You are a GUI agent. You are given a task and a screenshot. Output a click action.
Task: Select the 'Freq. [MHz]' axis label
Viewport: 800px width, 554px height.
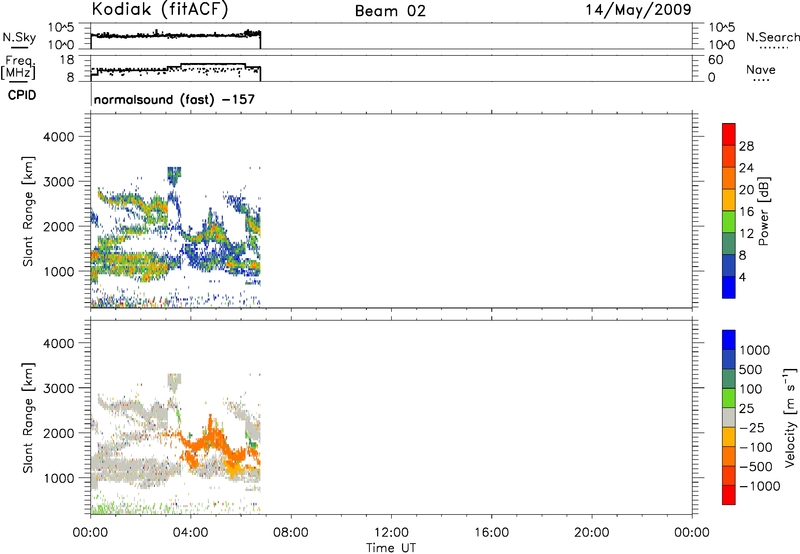click(18, 68)
